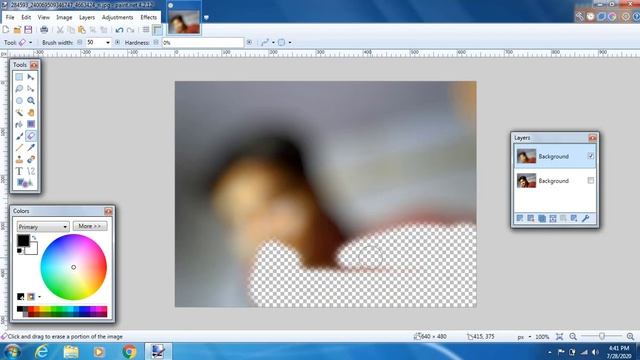The height and width of the screenshot is (360, 640).
Task: Open the px units dropdown in status bar
Action: pyautogui.click(x=530, y=337)
